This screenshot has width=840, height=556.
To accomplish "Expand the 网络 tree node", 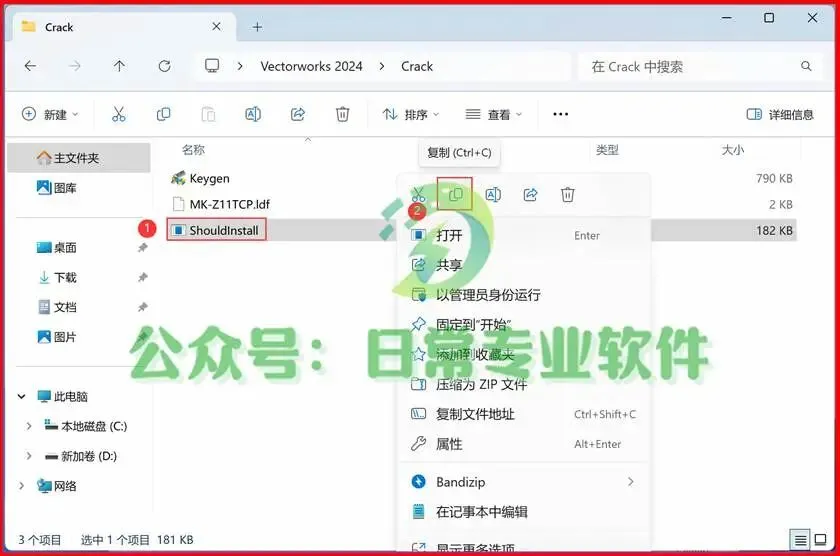I will 21,486.
